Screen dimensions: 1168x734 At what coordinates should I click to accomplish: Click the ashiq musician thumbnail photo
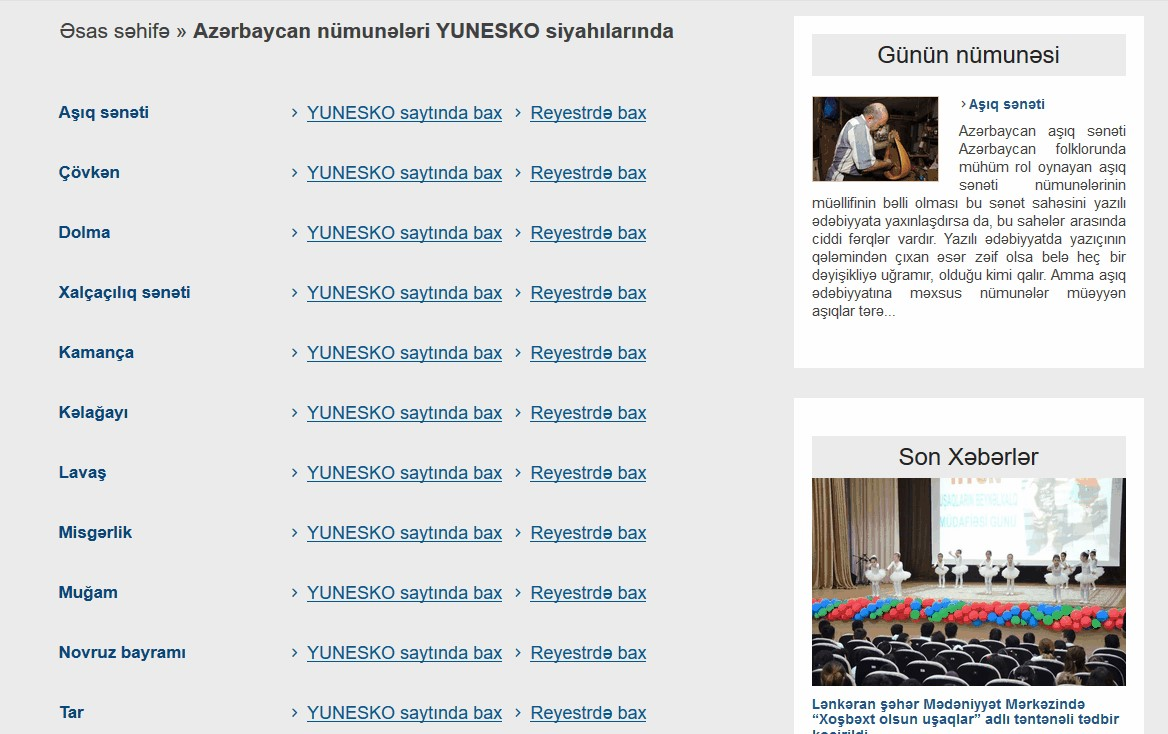pyautogui.click(x=875, y=139)
